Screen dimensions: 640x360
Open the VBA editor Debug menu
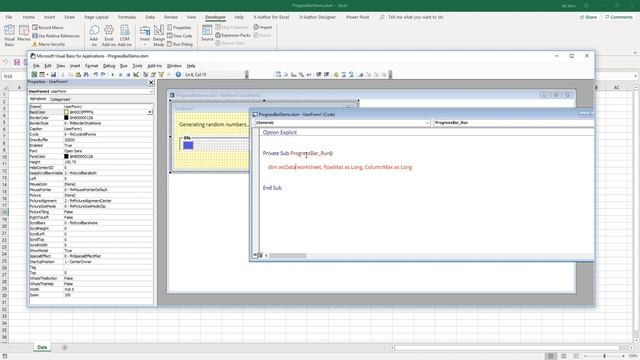coord(109,66)
